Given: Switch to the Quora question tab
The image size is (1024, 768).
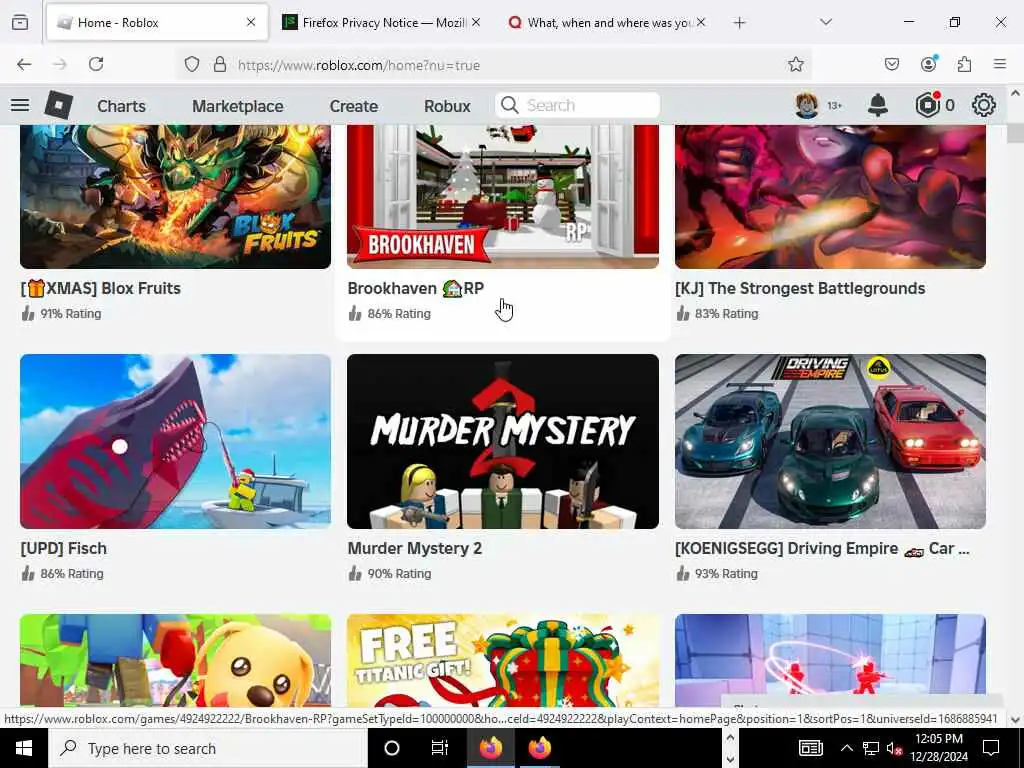Looking at the screenshot, I should point(607,23).
